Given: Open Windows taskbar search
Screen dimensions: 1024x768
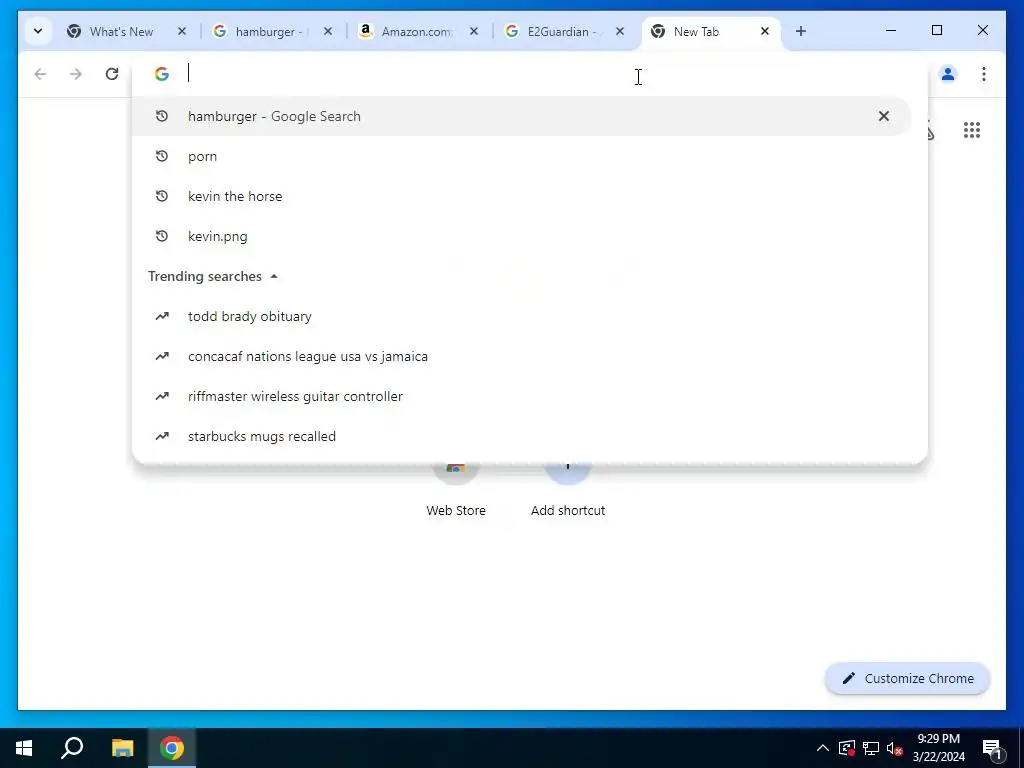Looking at the screenshot, I should tap(72, 748).
